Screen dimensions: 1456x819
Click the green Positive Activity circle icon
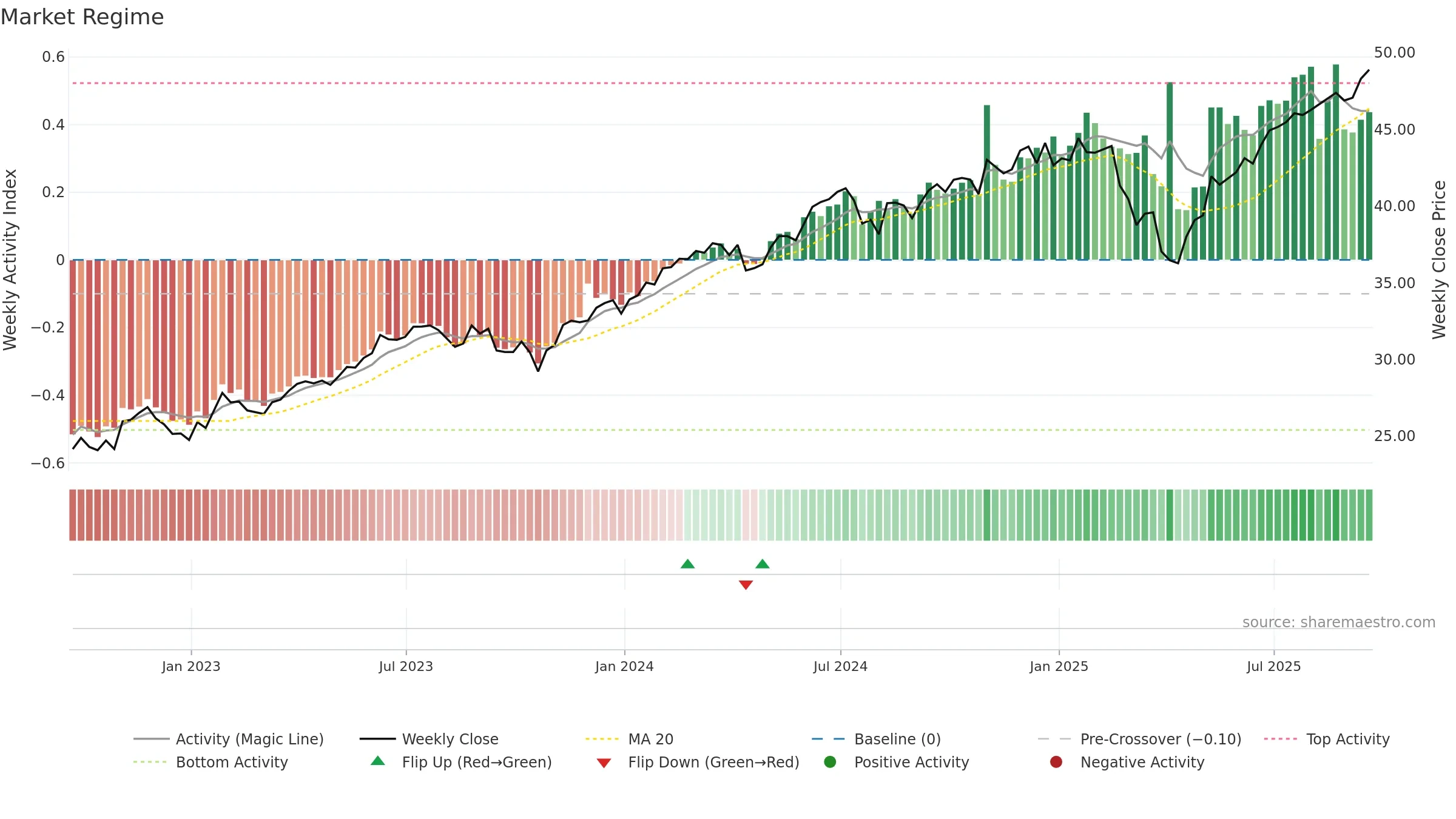point(830,762)
